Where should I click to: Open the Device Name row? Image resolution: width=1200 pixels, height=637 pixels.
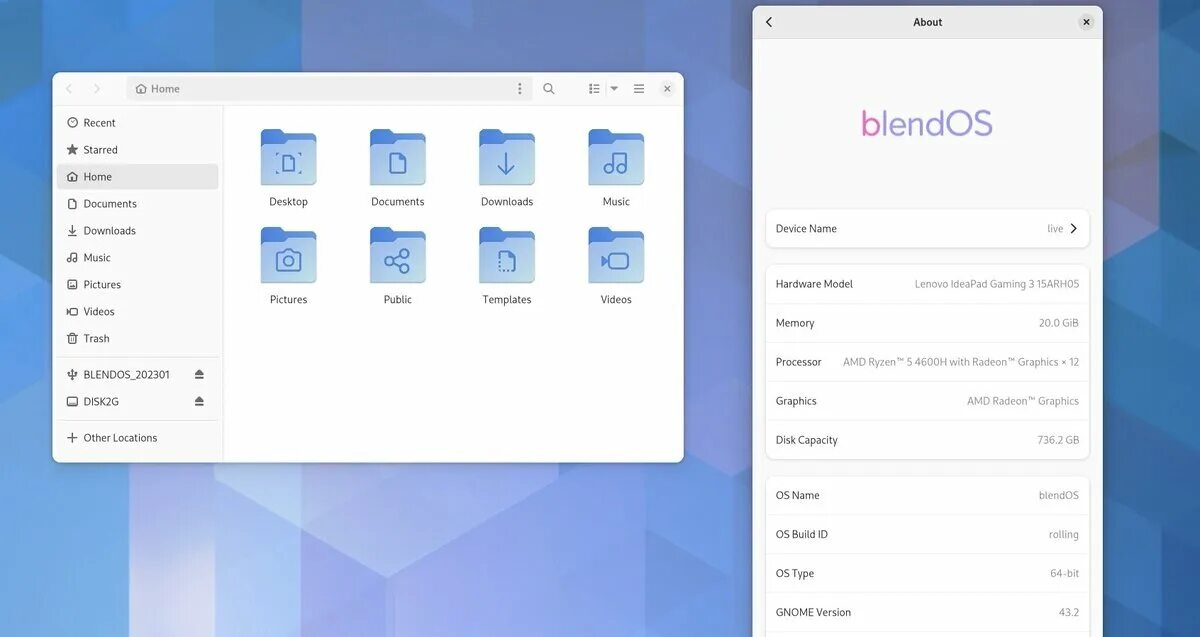927,229
